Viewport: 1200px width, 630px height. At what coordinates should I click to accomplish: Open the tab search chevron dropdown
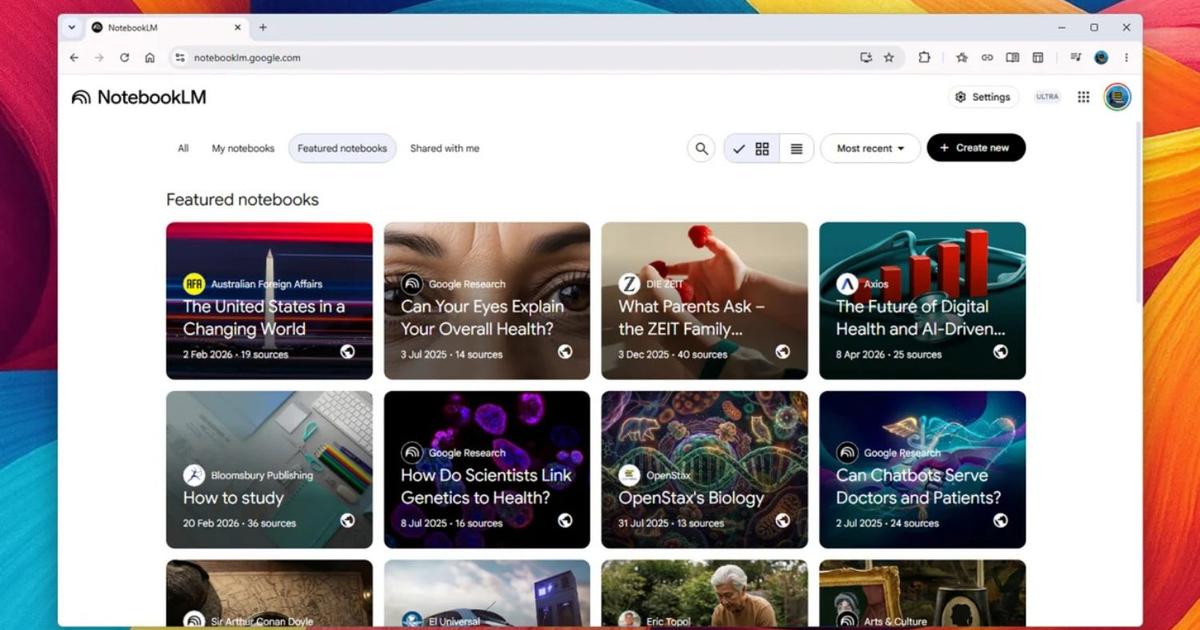tap(72, 28)
